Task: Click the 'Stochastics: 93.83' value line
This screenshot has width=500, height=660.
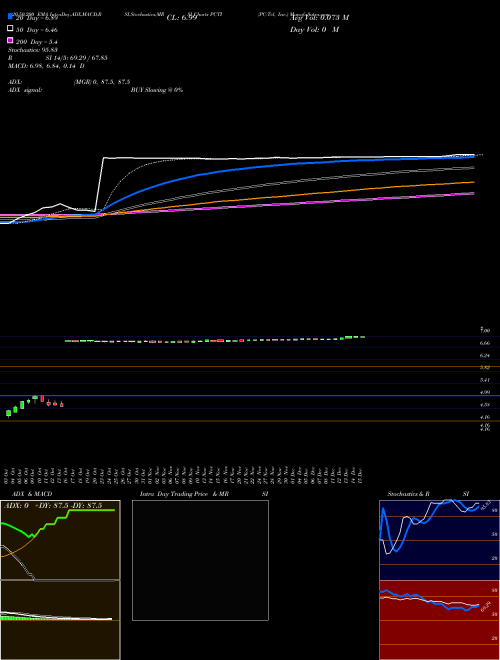Action: pyautogui.click(x=33, y=50)
